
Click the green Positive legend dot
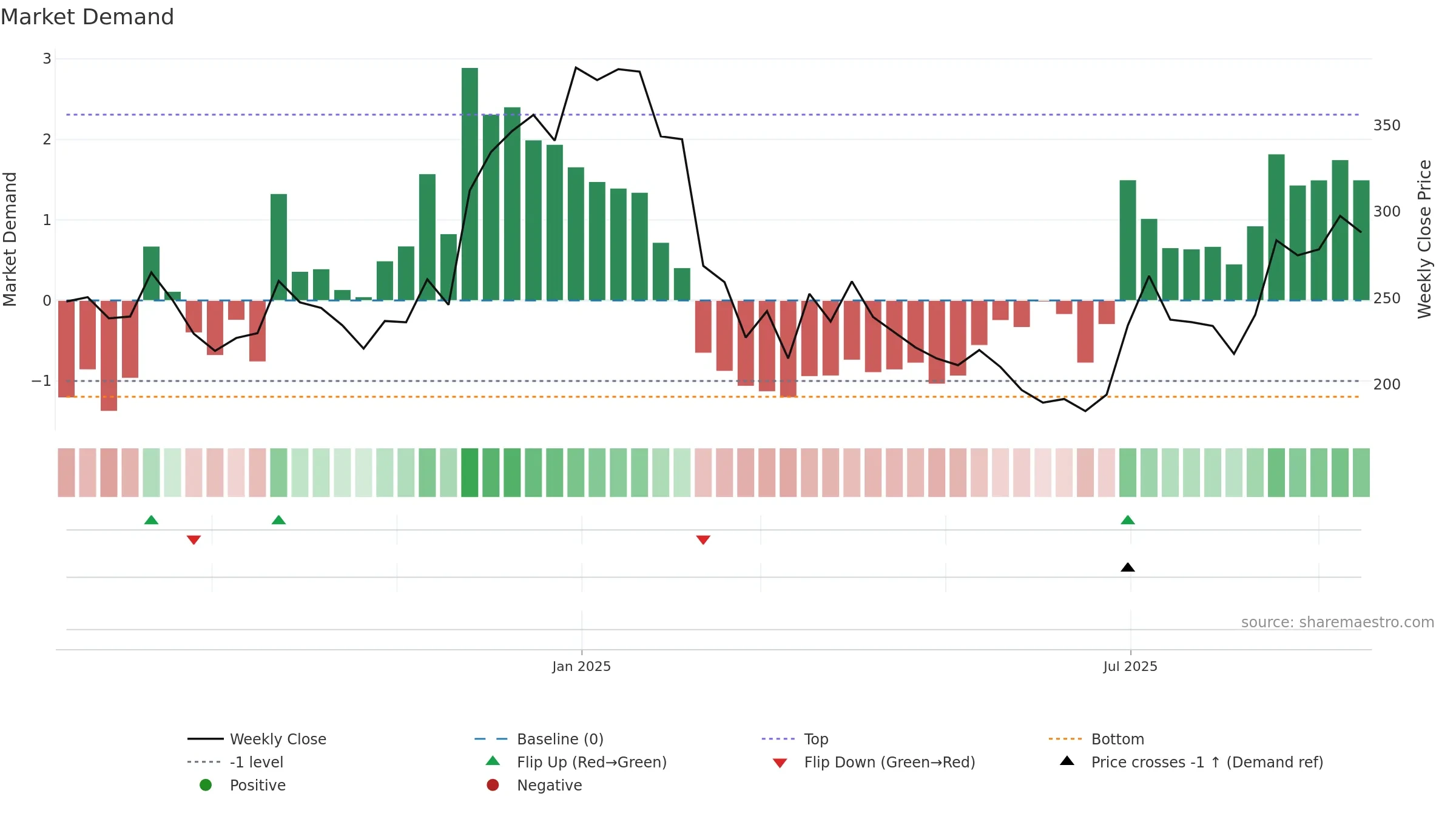pyautogui.click(x=206, y=785)
